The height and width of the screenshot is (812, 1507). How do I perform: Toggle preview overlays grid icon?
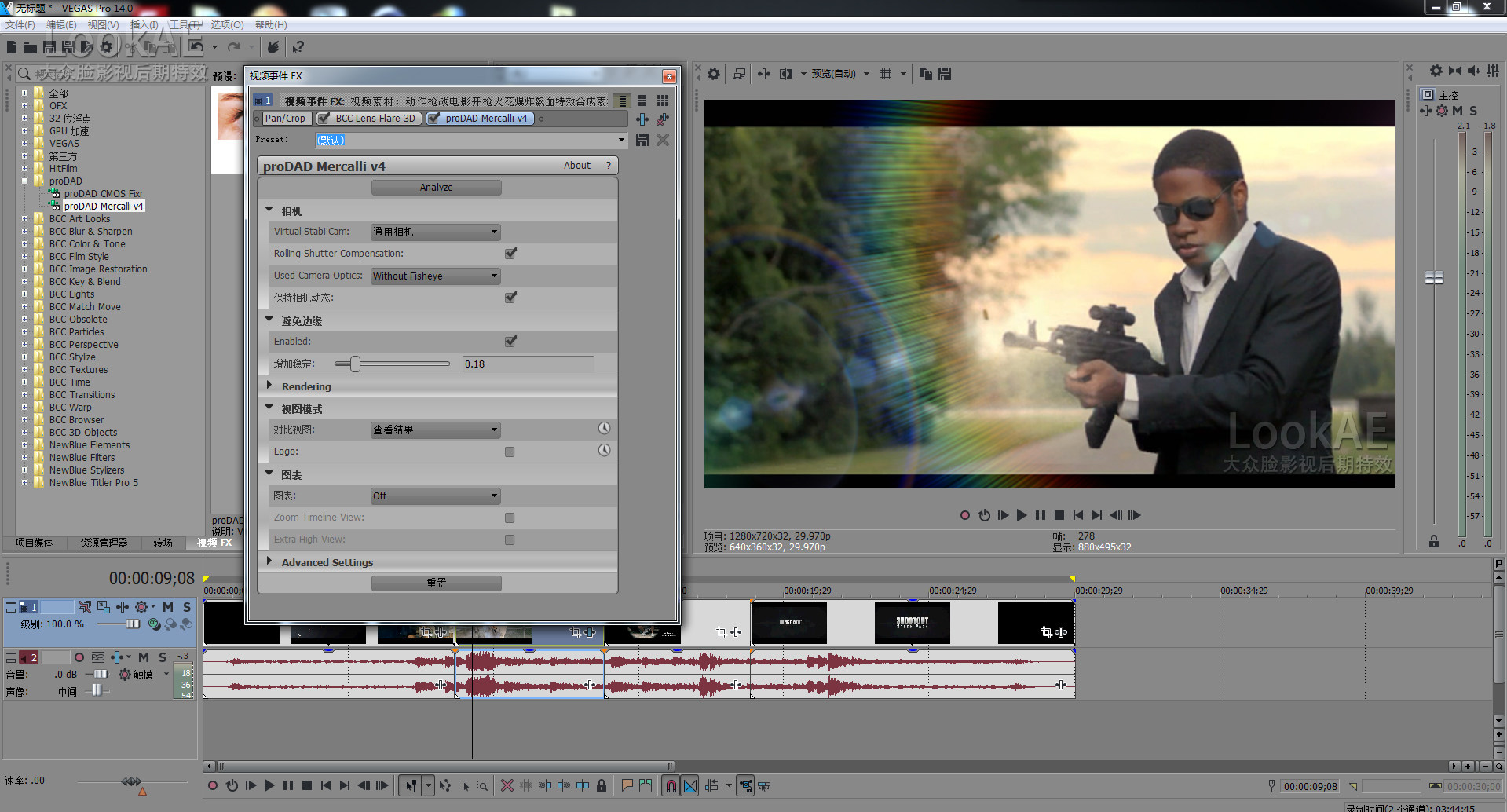point(886,74)
